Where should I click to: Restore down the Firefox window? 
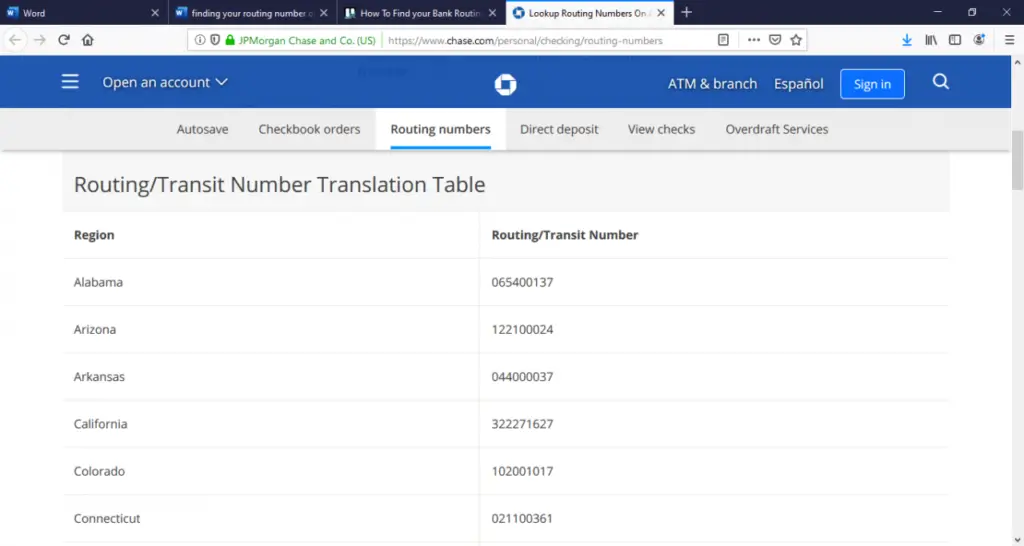(x=972, y=12)
